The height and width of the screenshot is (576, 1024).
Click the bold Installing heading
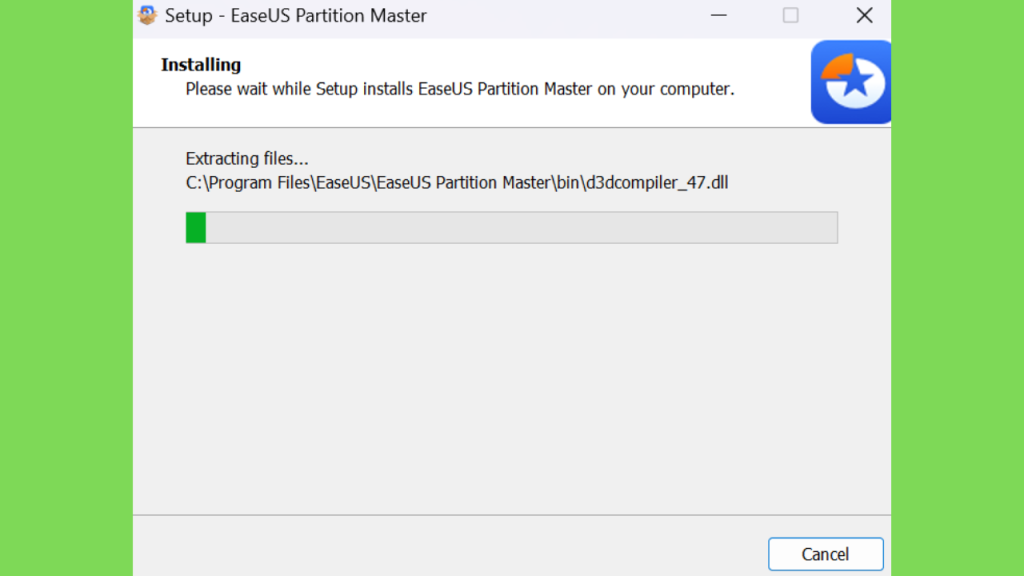click(201, 65)
